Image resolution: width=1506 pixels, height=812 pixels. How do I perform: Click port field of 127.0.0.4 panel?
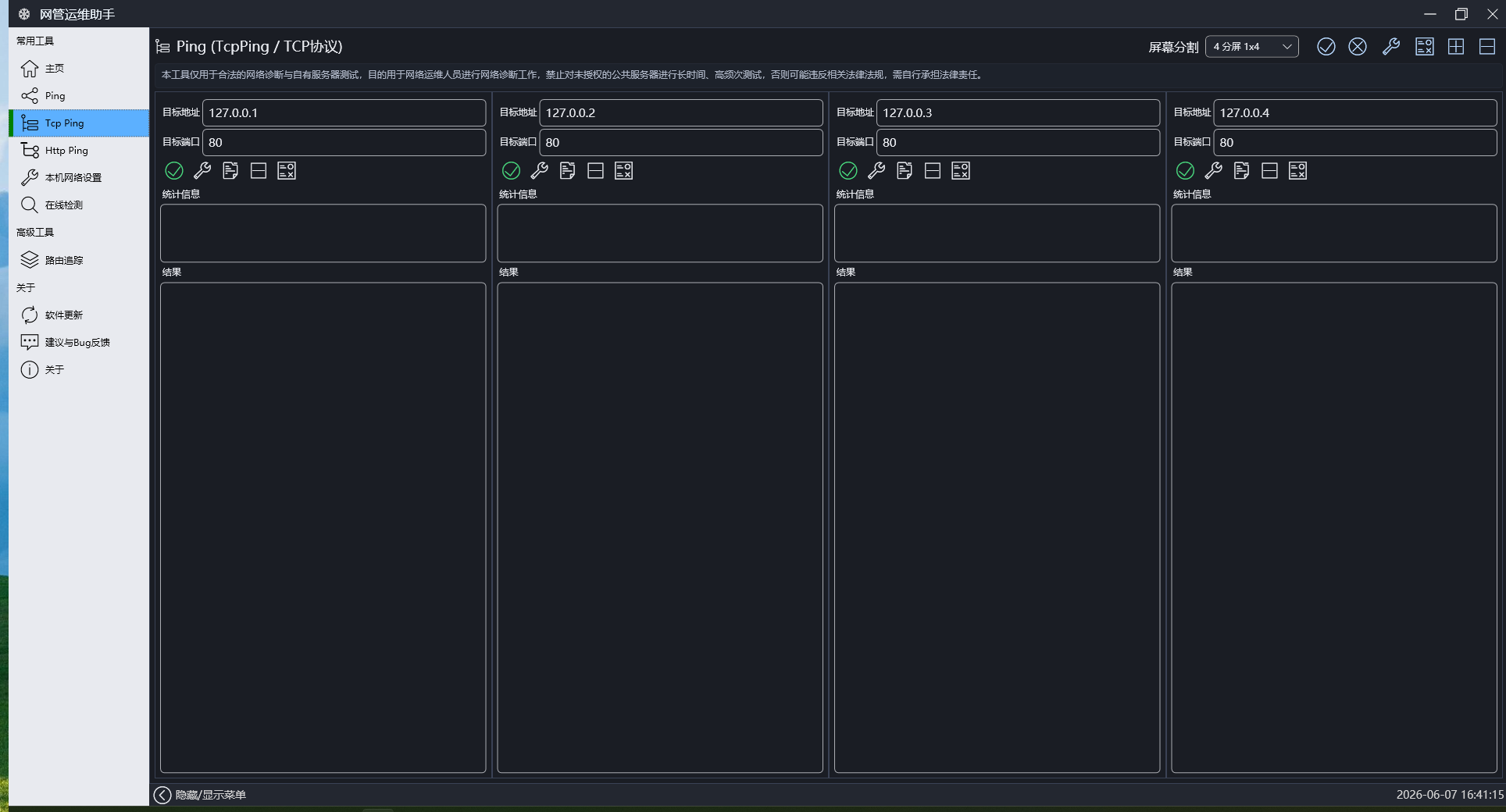pos(1355,142)
